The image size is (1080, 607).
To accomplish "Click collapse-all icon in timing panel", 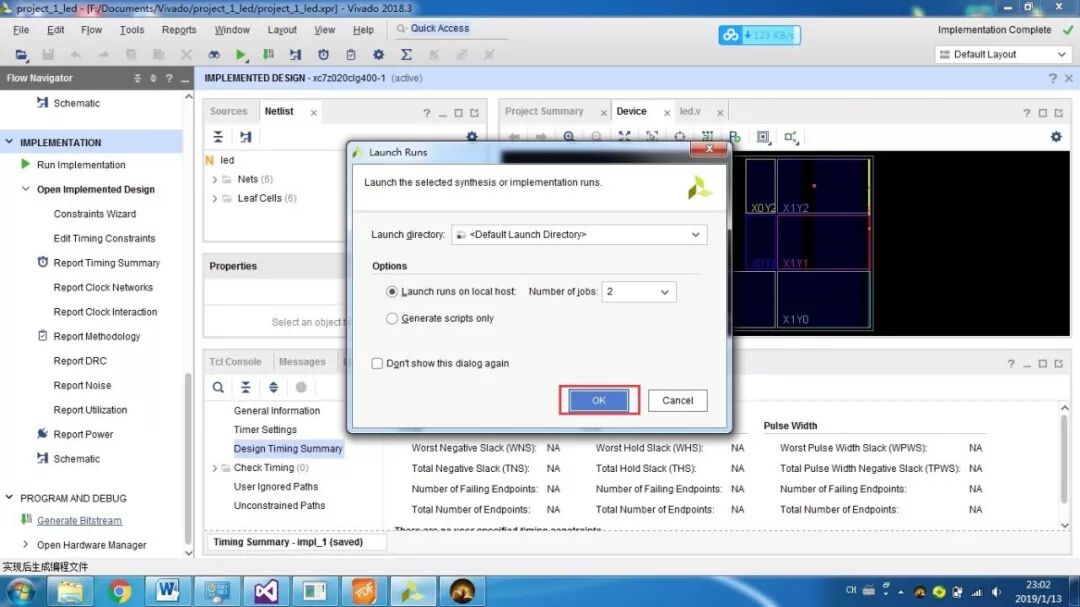I will [245, 387].
